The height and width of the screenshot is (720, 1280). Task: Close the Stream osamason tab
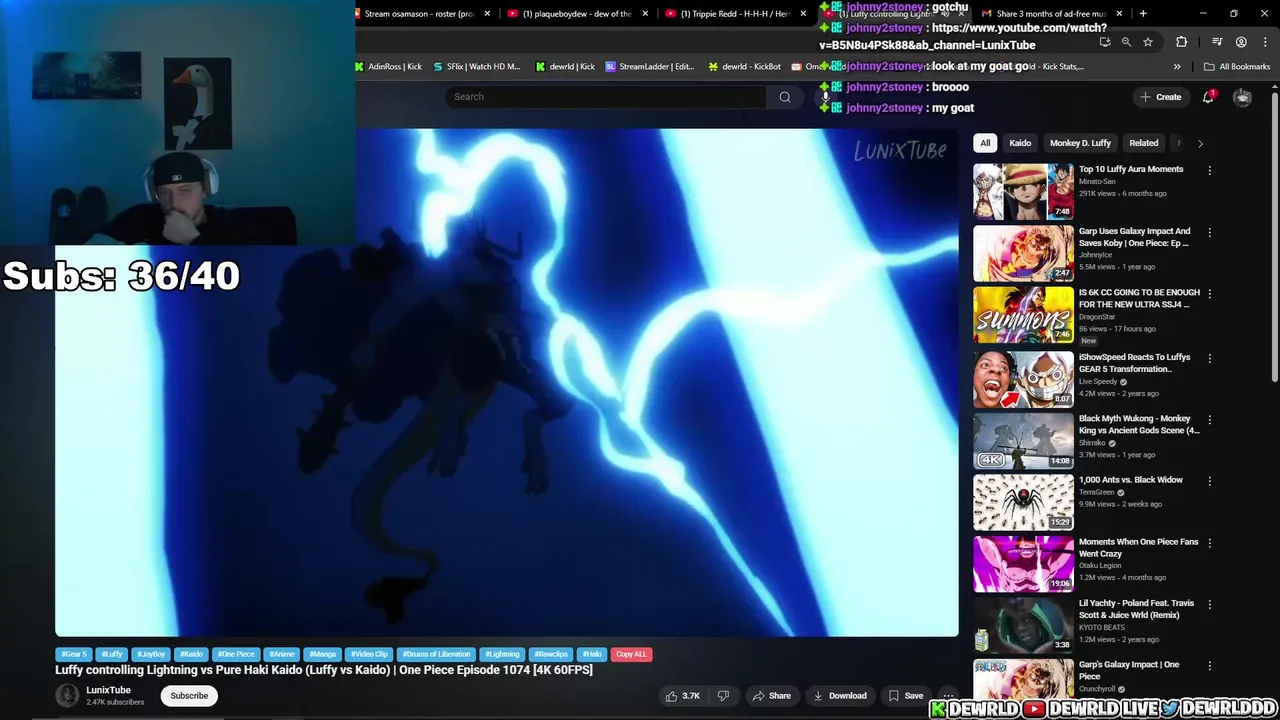pyautogui.click(x=487, y=14)
